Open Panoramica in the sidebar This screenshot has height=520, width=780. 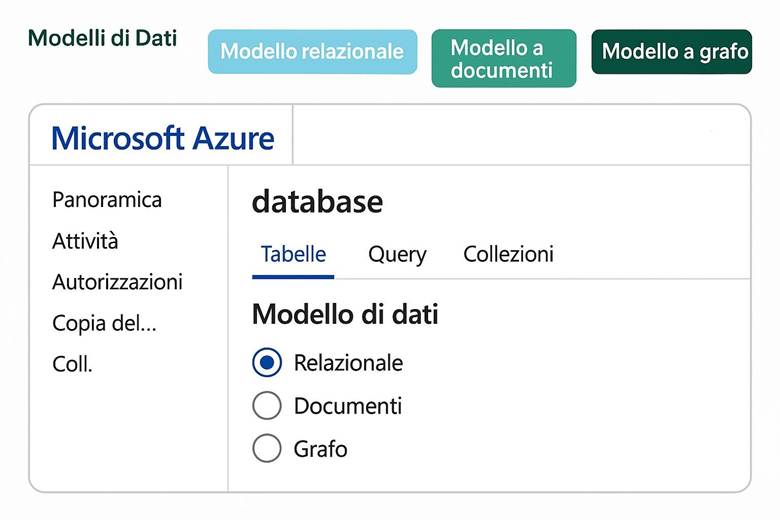click(x=107, y=200)
